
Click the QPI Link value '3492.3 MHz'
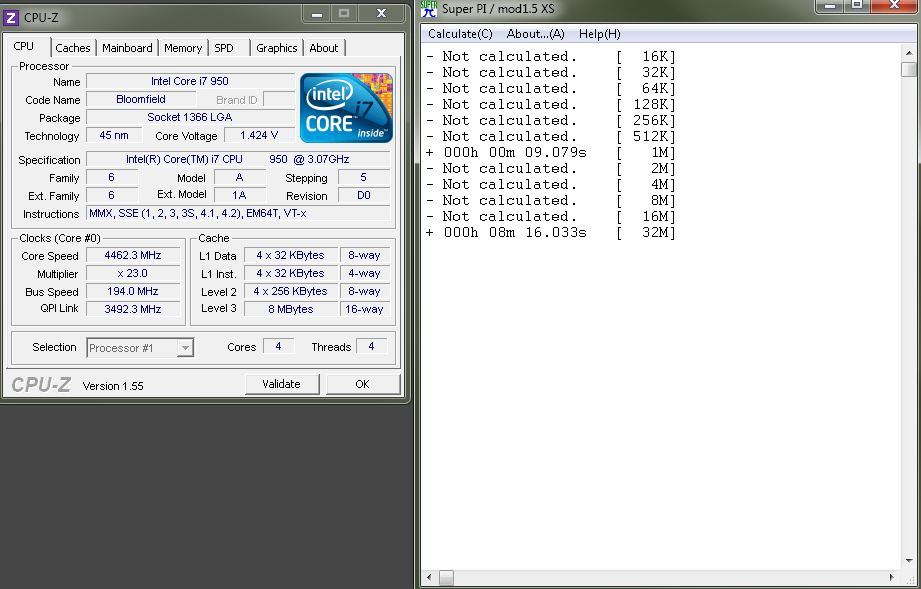coord(133,309)
